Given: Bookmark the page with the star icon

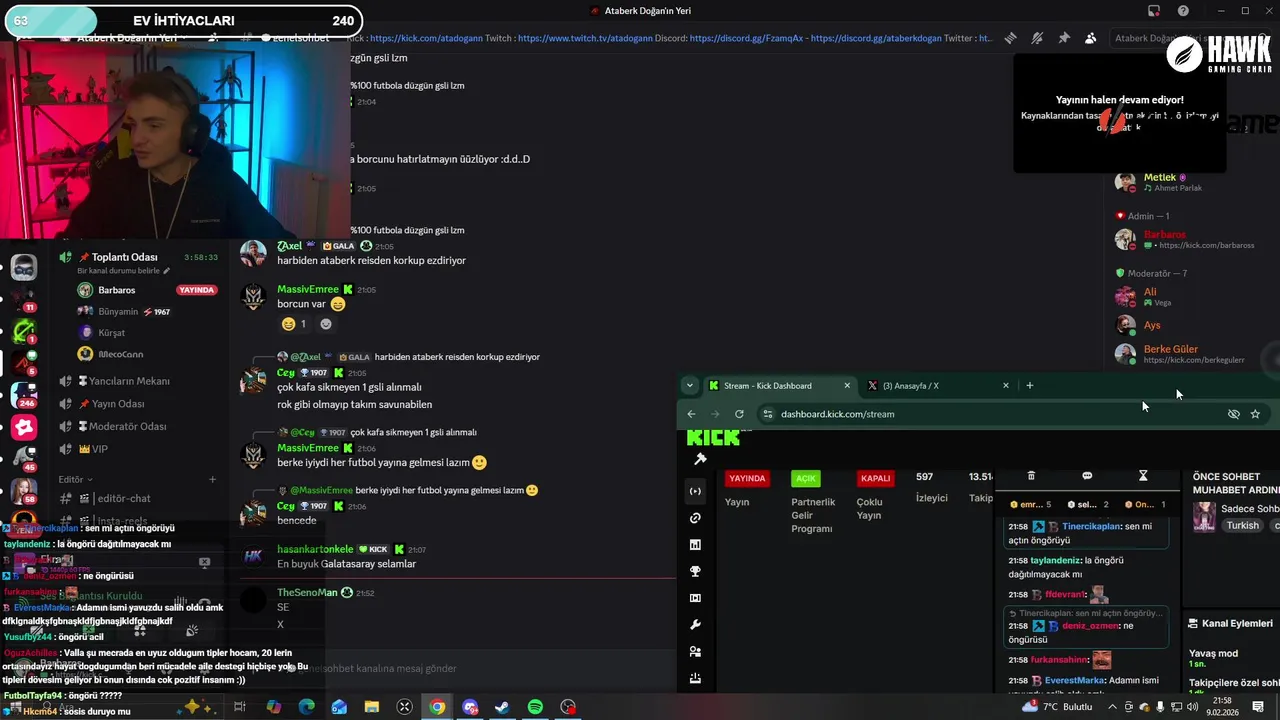Looking at the screenshot, I should click(1255, 414).
